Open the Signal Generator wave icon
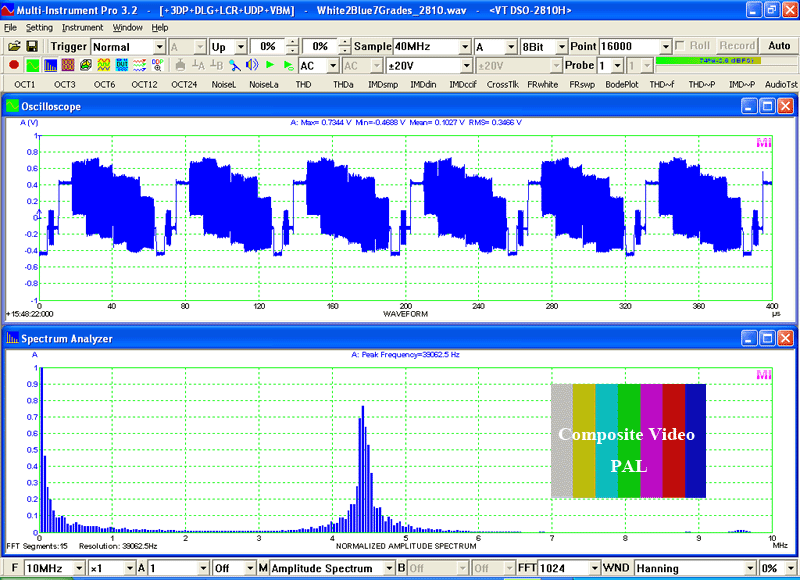This screenshot has height=580, width=800. click(104, 65)
